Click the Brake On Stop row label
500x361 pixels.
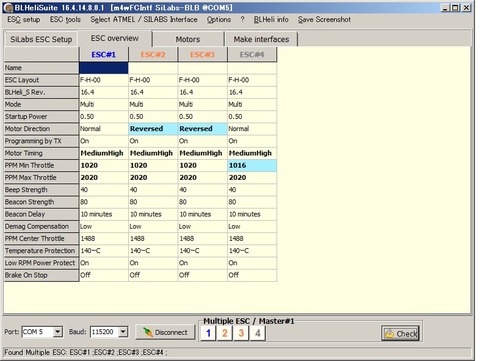[41, 275]
